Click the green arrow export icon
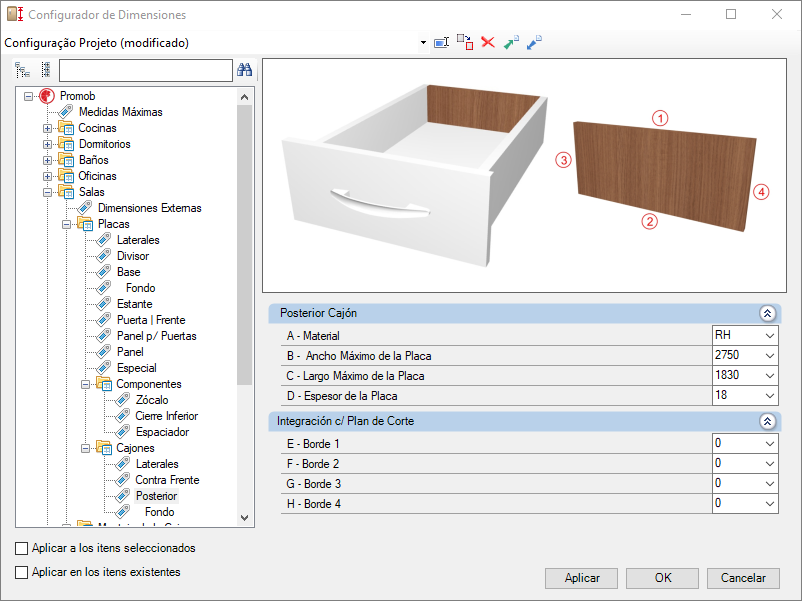This screenshot has height=601, width=802. [511, 42]
